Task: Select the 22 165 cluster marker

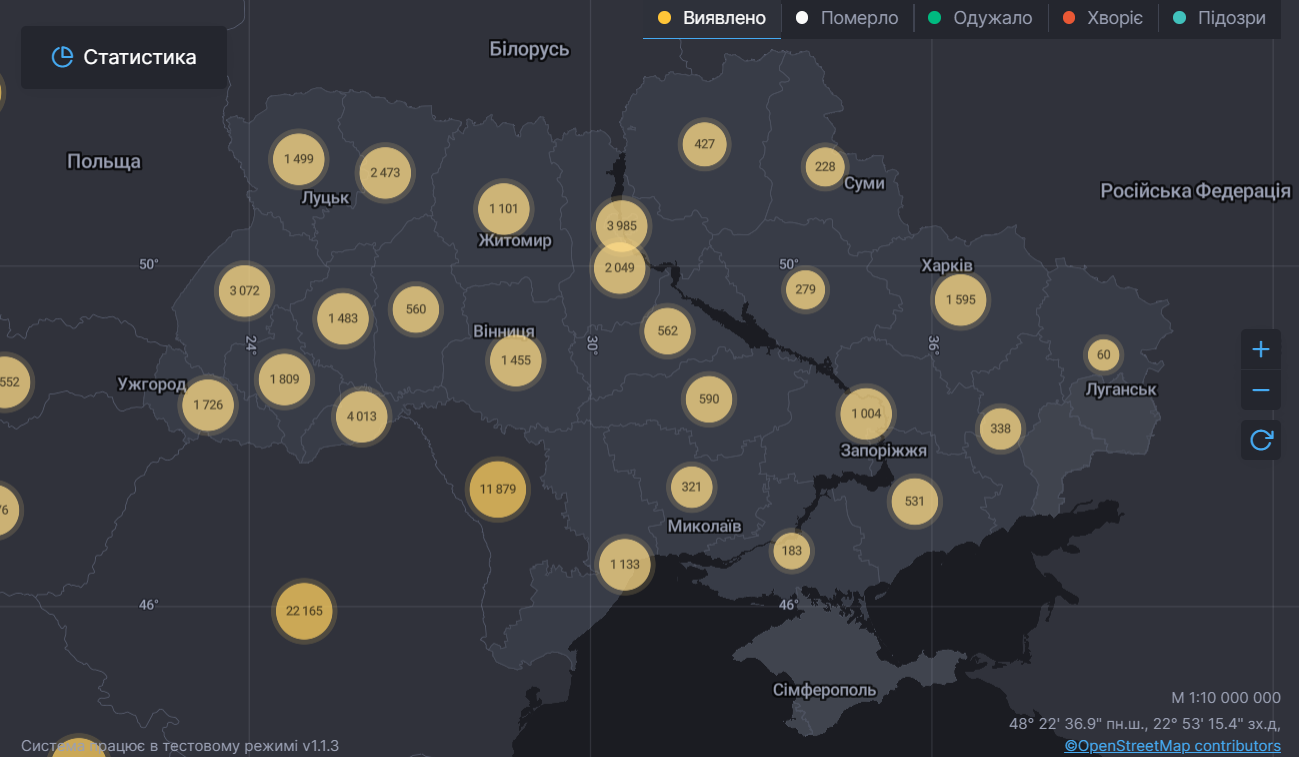Action: tap(304, 609)
